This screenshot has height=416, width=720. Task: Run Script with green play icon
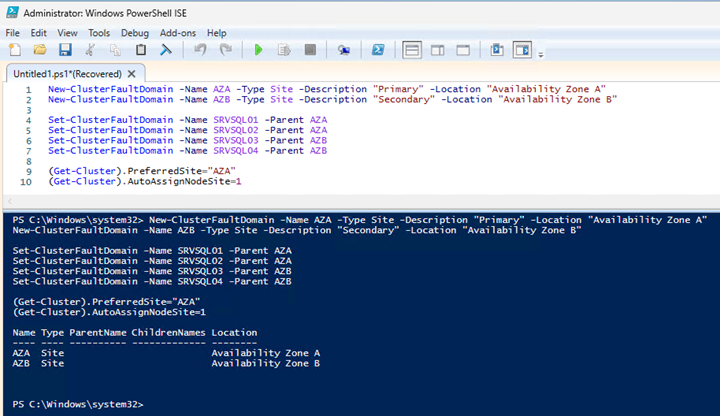pyautogui.click(x=259, y=50)
